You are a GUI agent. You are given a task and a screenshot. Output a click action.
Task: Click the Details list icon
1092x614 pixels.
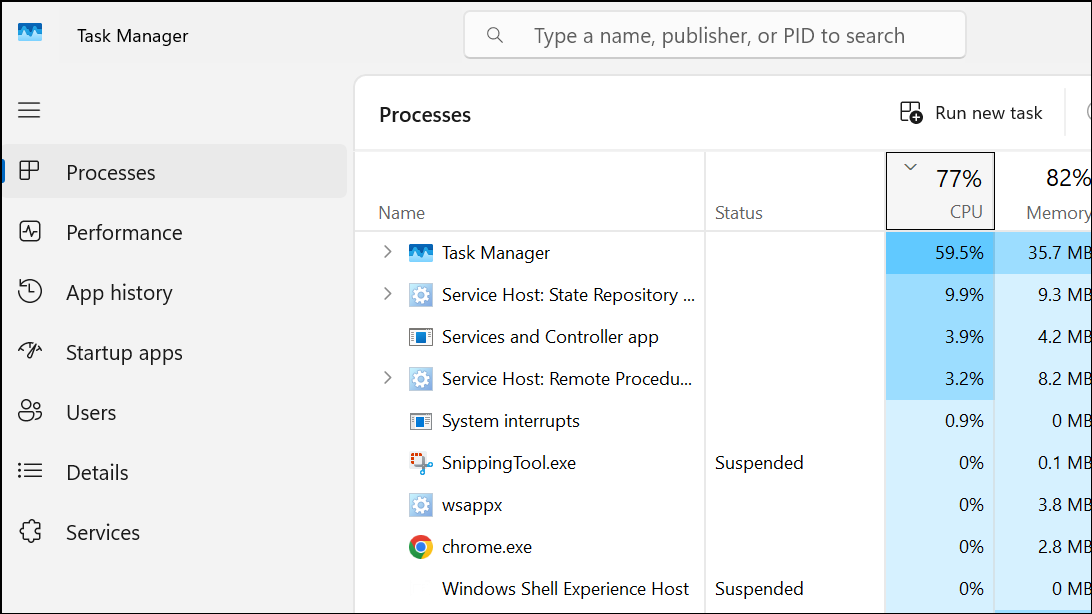[30, 472]
